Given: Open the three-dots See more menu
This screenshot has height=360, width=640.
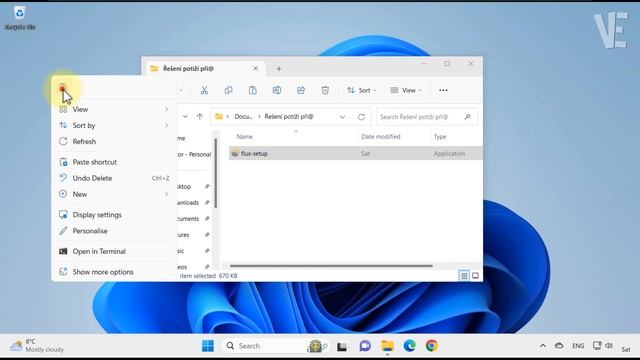Looking at the screenshot, I should (x=443, y=90).
